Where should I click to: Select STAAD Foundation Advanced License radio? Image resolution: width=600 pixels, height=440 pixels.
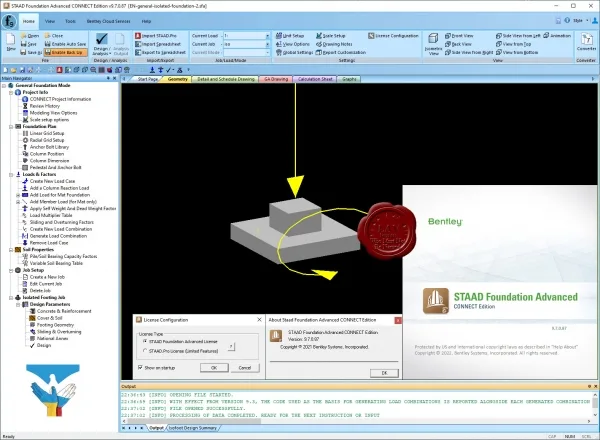[145, 341]
